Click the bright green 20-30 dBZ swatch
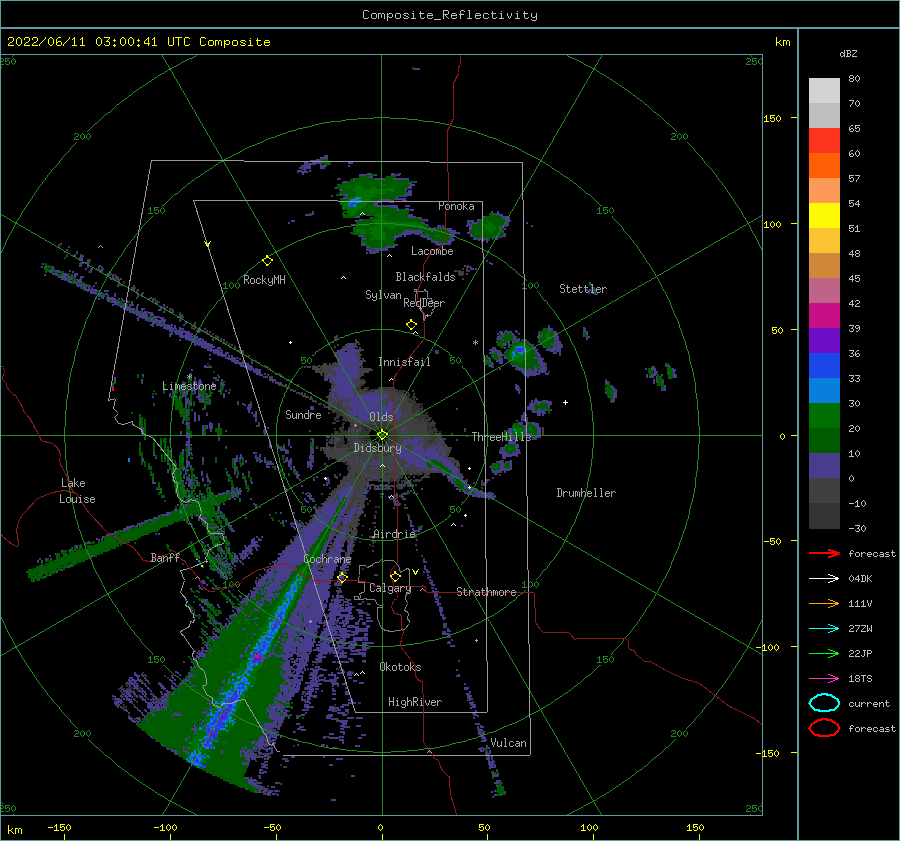Viewport: 900px width, 841px height. (x=824, y=416)
